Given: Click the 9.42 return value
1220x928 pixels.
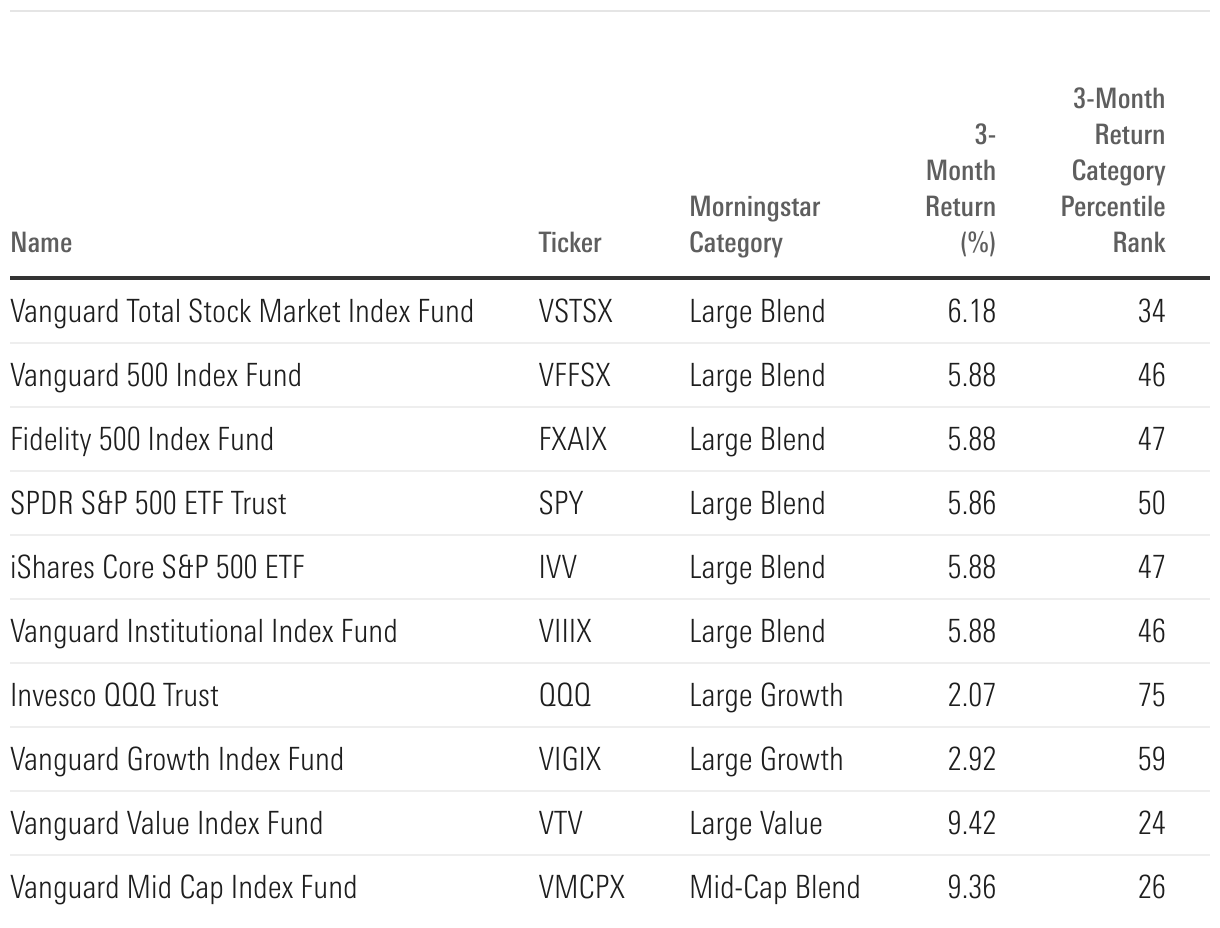Looking at the screenshot, I should [x=971, y=823].
